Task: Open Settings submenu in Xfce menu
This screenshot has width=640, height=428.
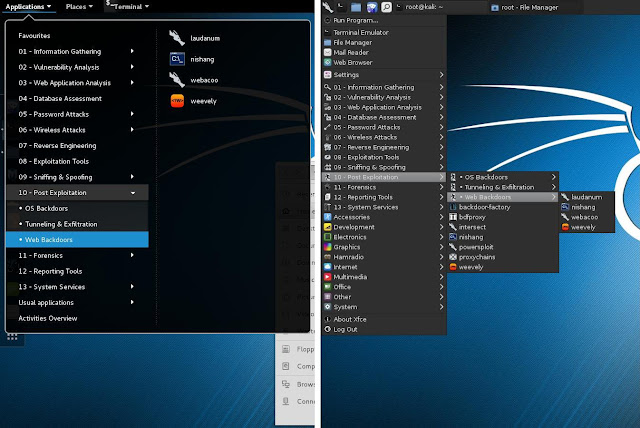Action: (384, 75)
